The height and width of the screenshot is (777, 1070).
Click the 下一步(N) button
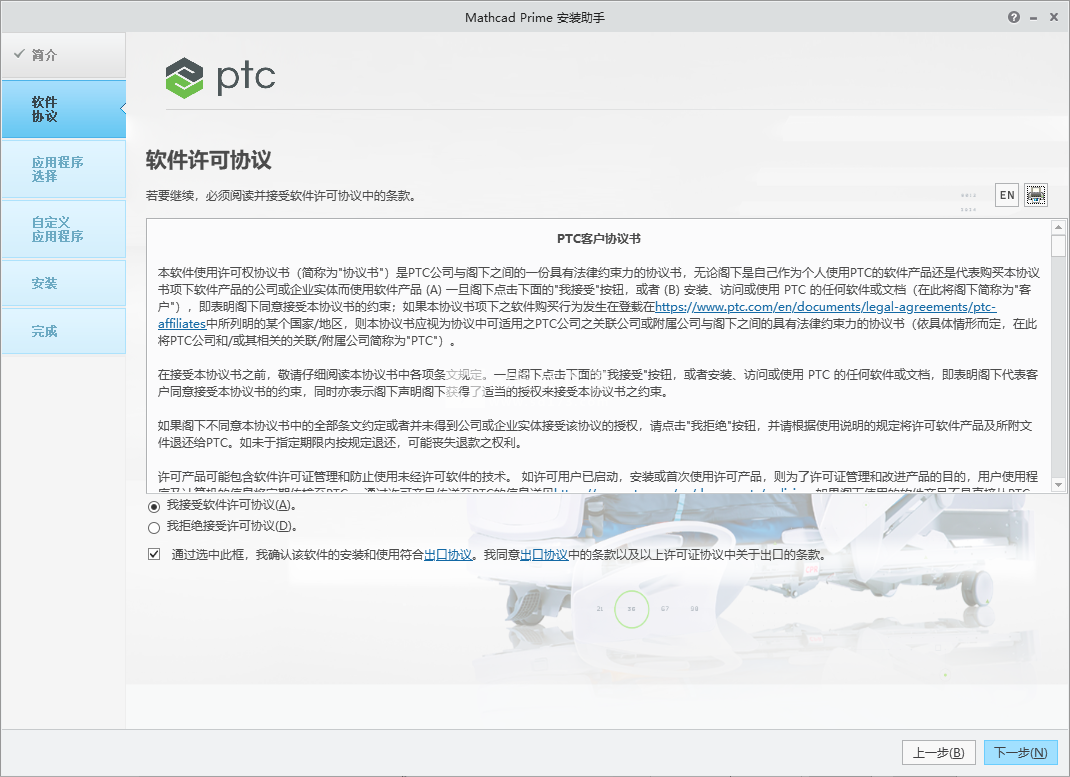point(1020,752)
